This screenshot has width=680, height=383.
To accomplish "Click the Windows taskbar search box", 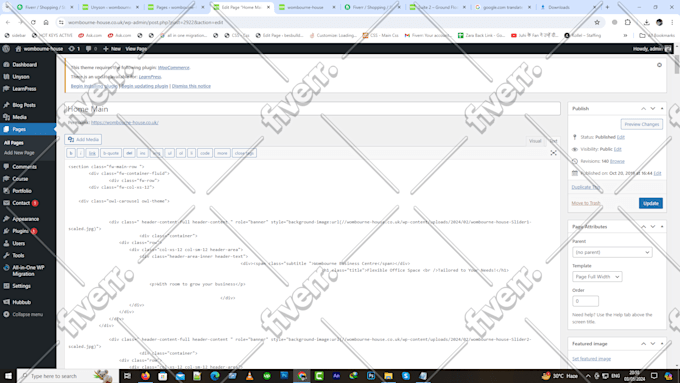I will pos(67,376).
